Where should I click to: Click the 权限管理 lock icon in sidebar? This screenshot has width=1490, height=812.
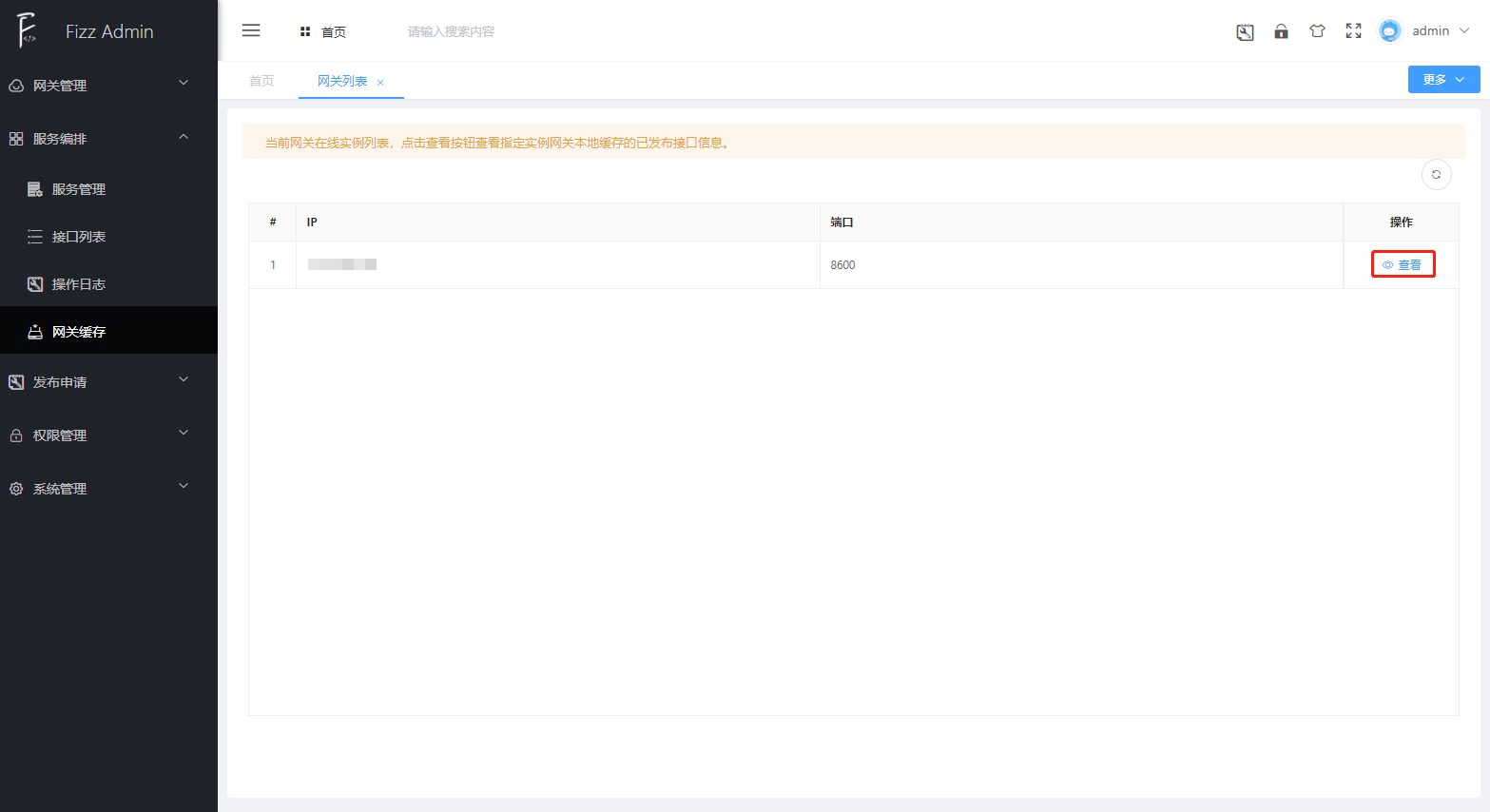point(16,435)
